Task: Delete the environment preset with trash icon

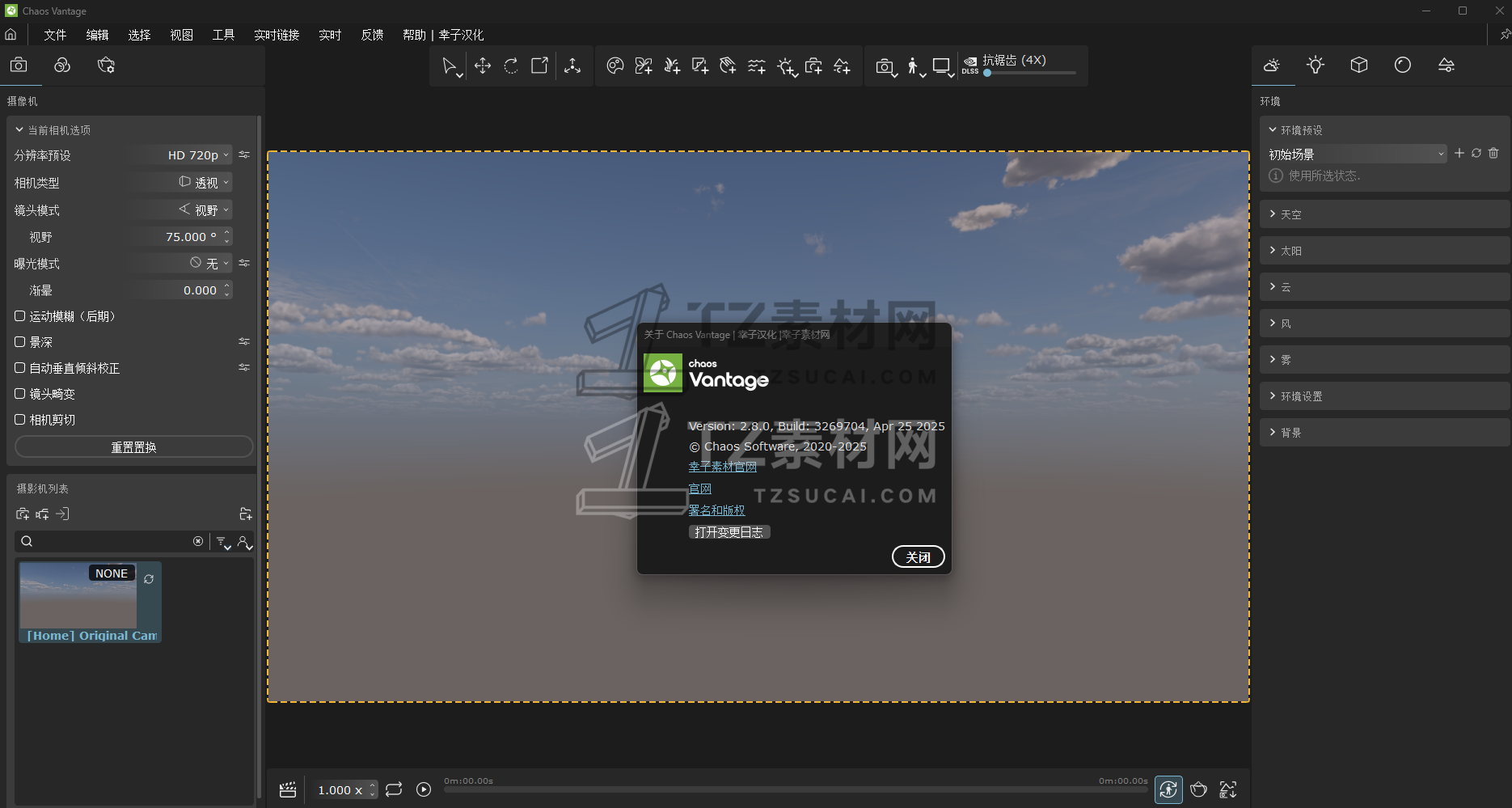Action: (1493, 153)
